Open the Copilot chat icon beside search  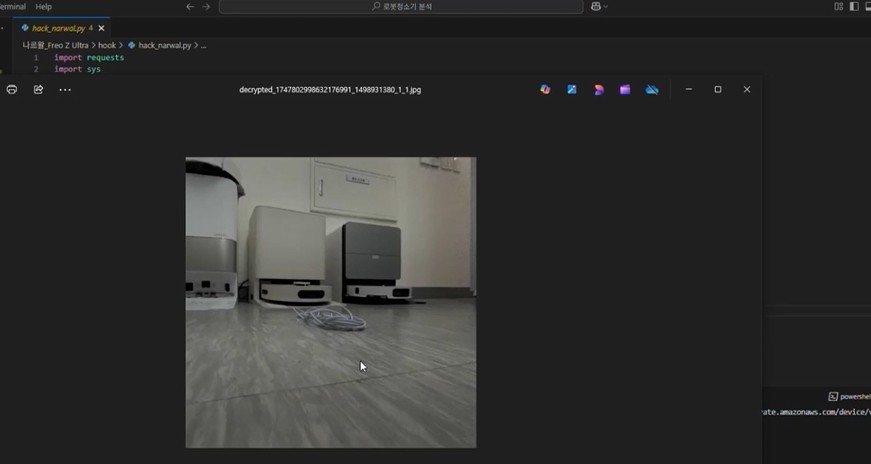pos(597,6)
